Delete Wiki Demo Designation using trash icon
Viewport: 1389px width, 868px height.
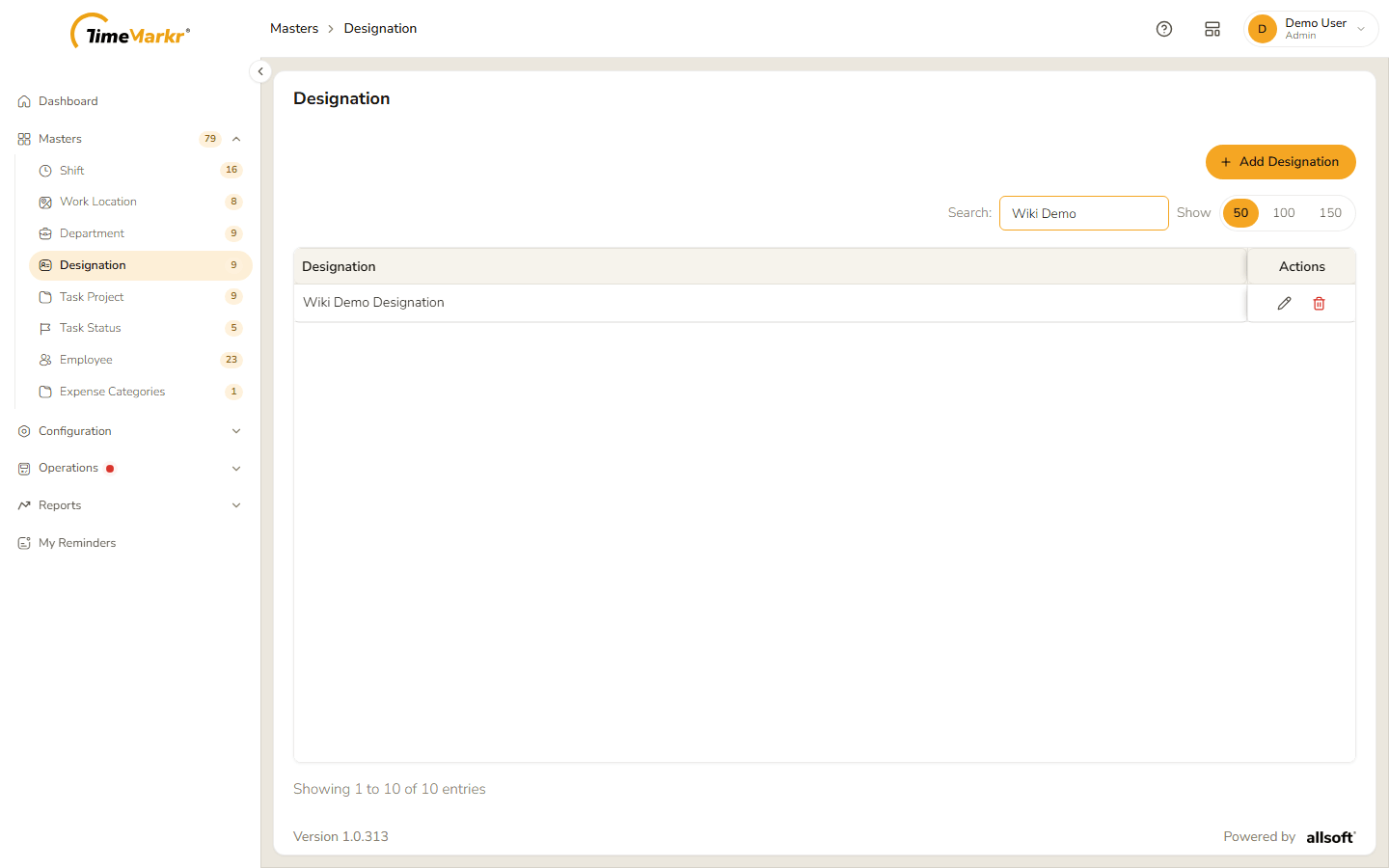click(1319, 303)
